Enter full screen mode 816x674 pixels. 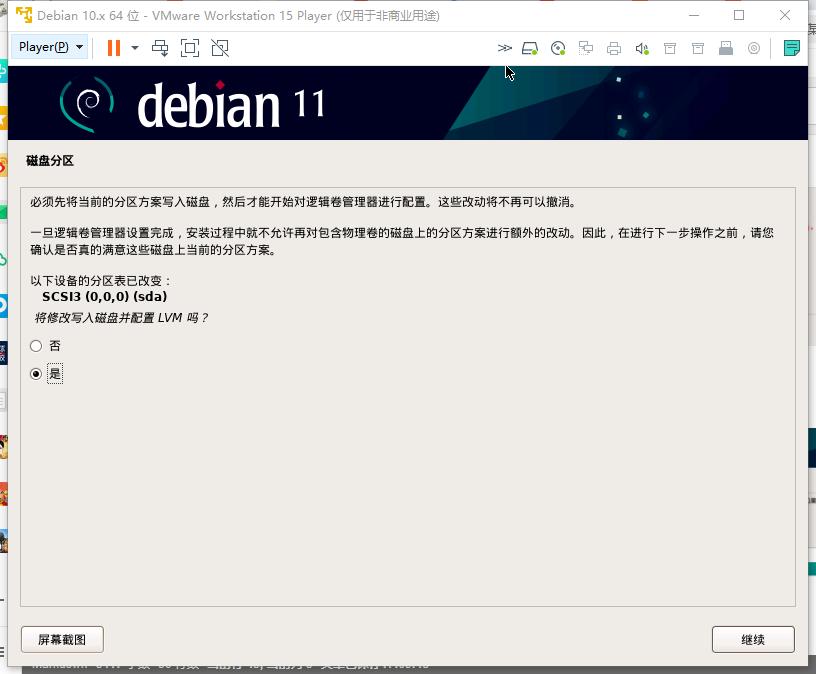point(190,48)
